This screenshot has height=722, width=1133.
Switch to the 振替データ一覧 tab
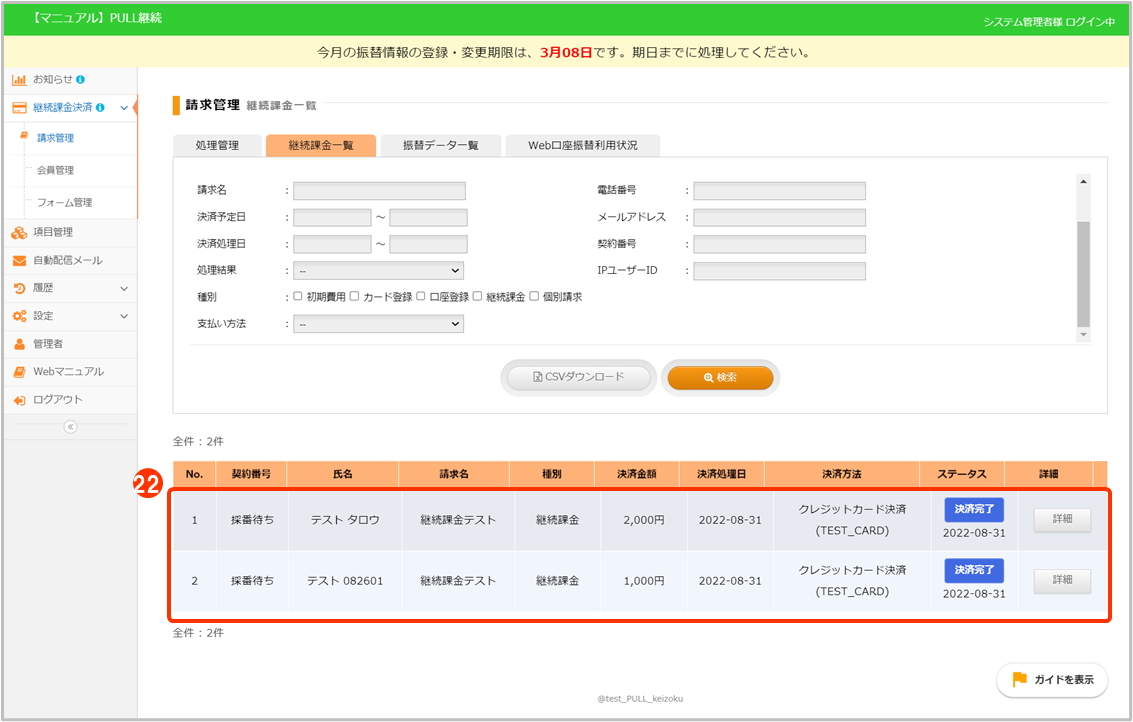pos(440,145)
